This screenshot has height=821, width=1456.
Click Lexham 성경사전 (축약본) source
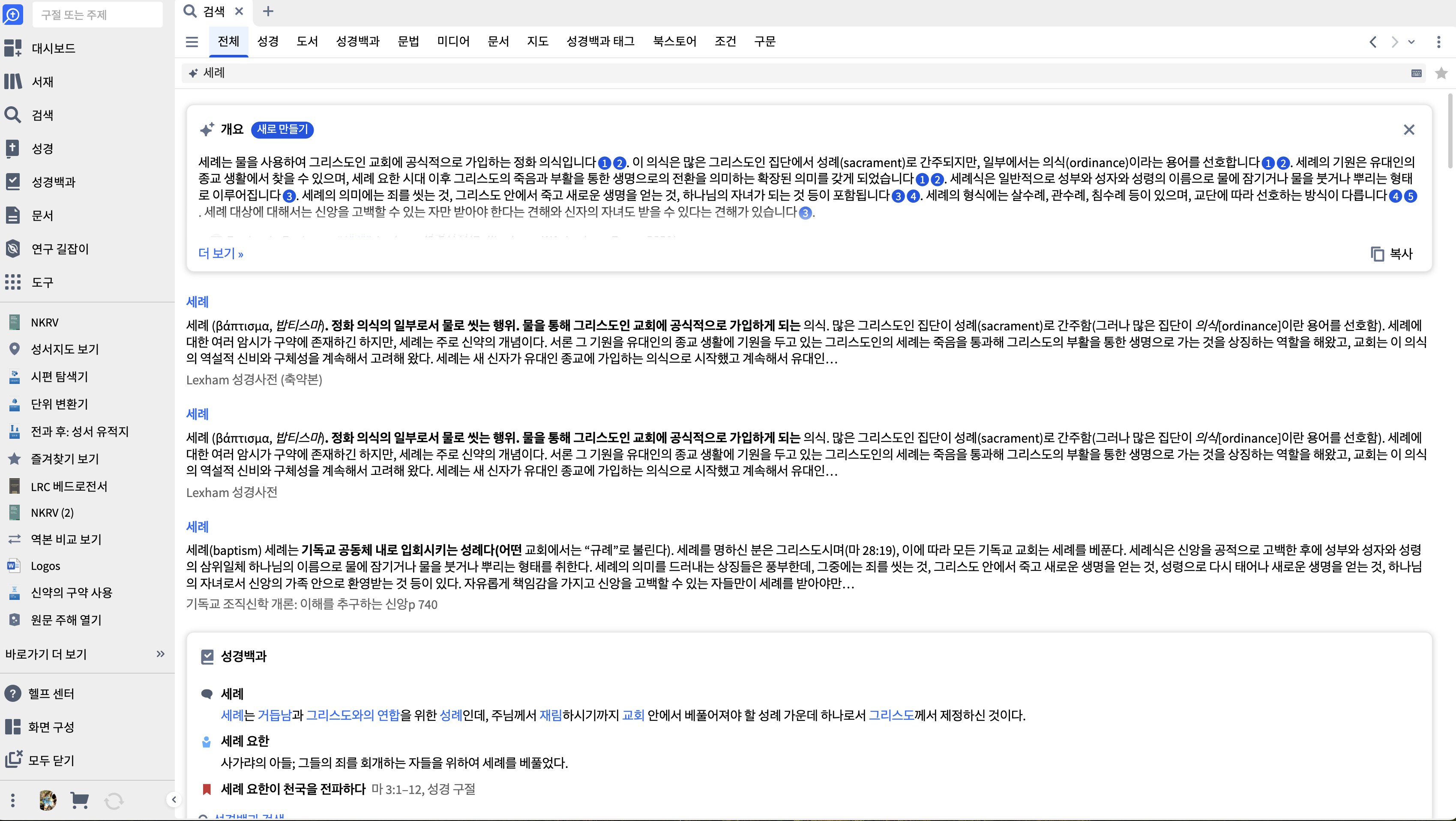click(x=255, y=380)
